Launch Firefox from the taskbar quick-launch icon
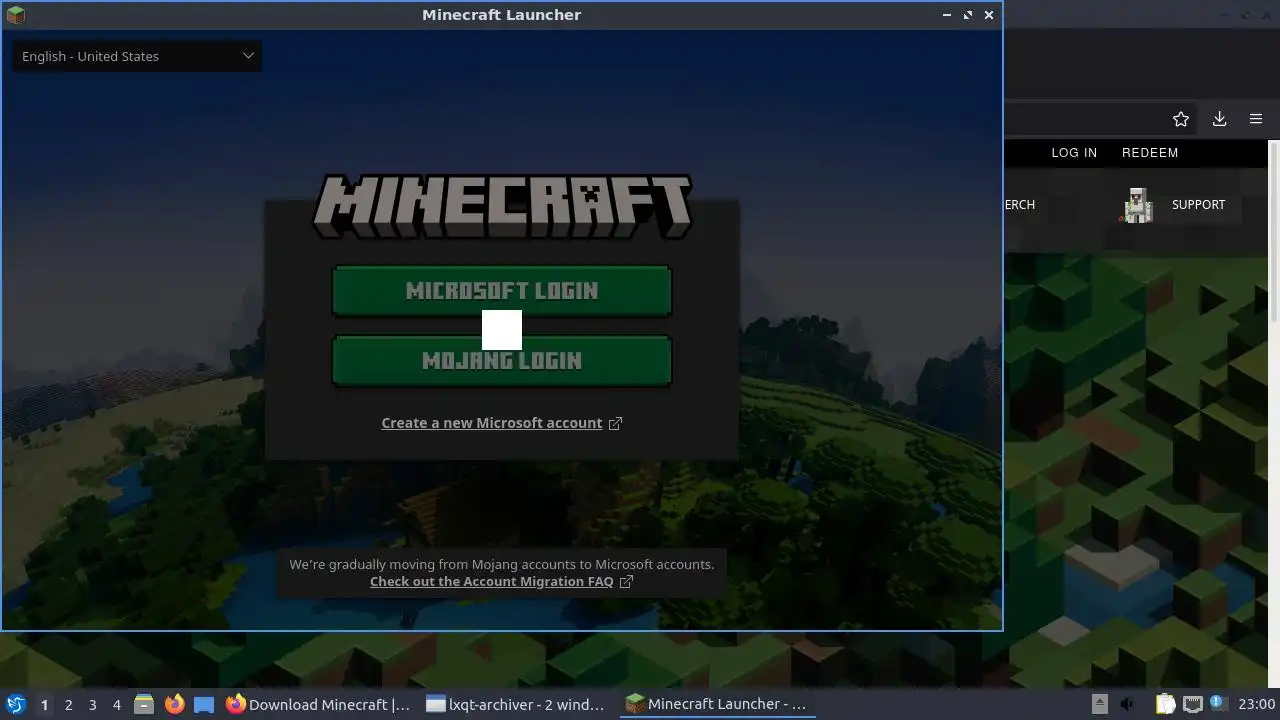The height and width of the screenshot is (720, 1280). tap(174, 705)
